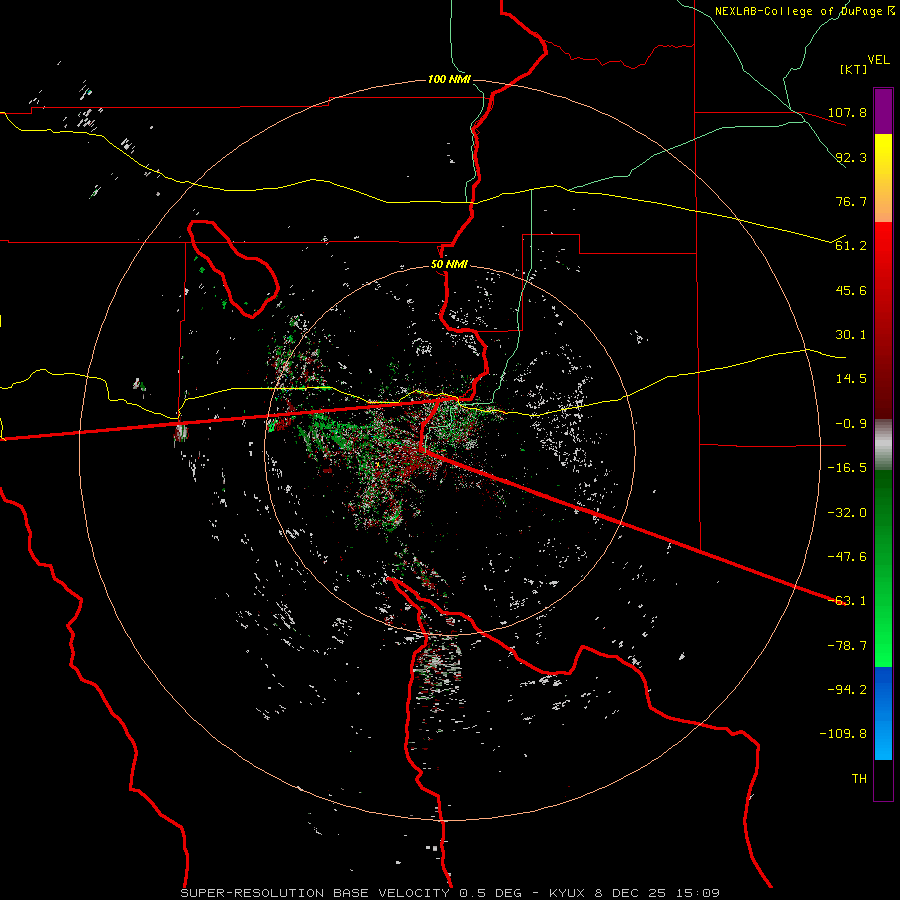
Task: Select the -47.6 velocity scale value
Action: [x=848, y=557]
